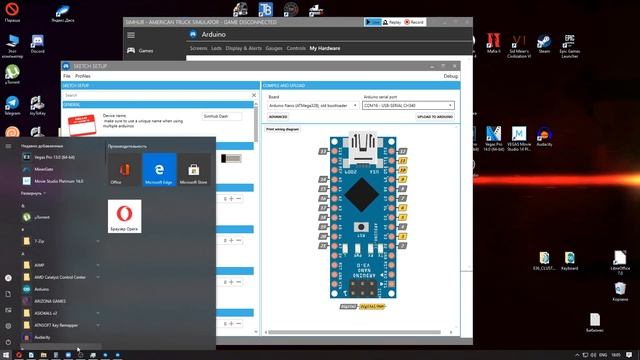This screenshot has height=360, width=640.
Task: Click the Live button in SimHub title bar
Action: coord(373,22)
